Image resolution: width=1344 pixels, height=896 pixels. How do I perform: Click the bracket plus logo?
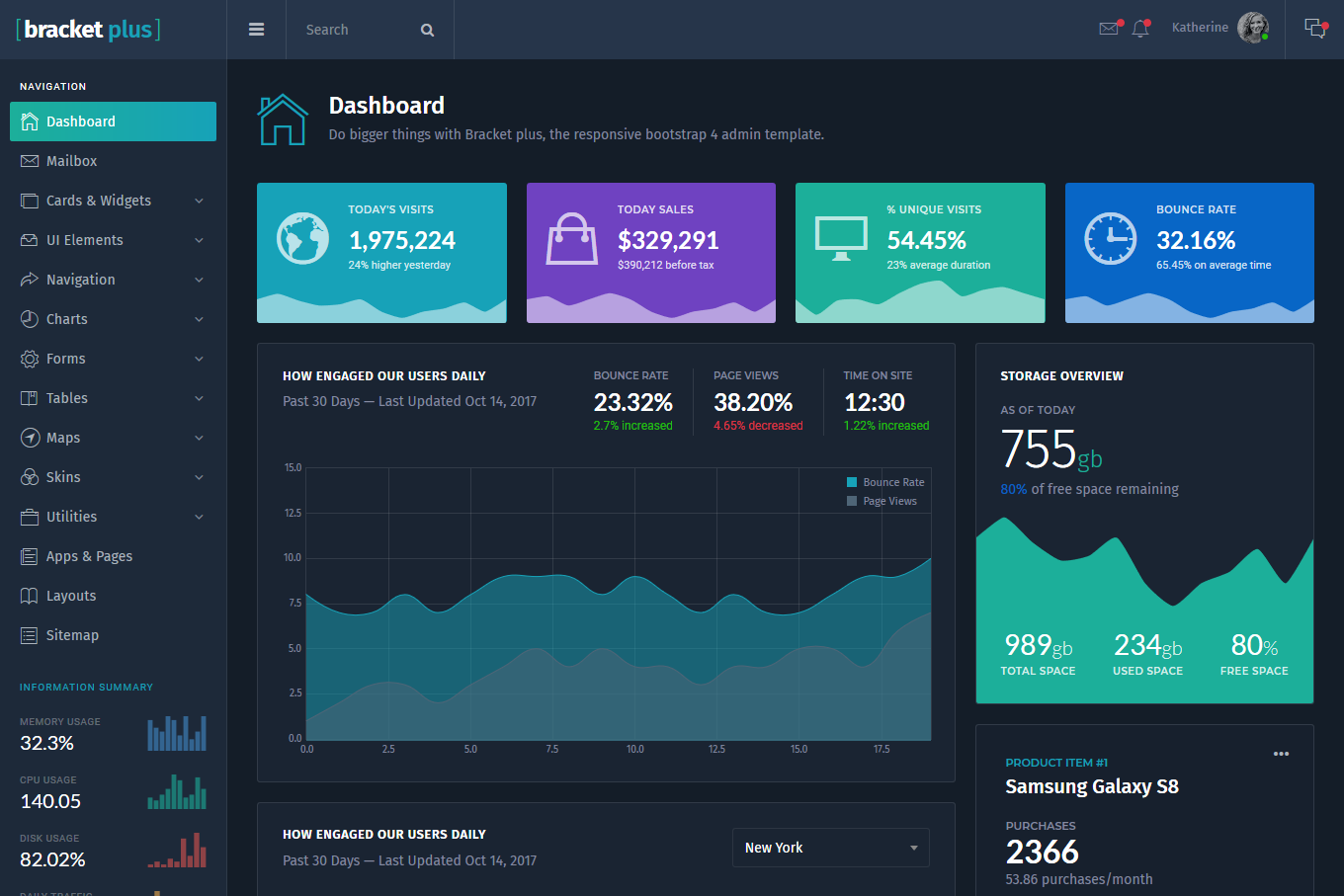pos(89,30)
